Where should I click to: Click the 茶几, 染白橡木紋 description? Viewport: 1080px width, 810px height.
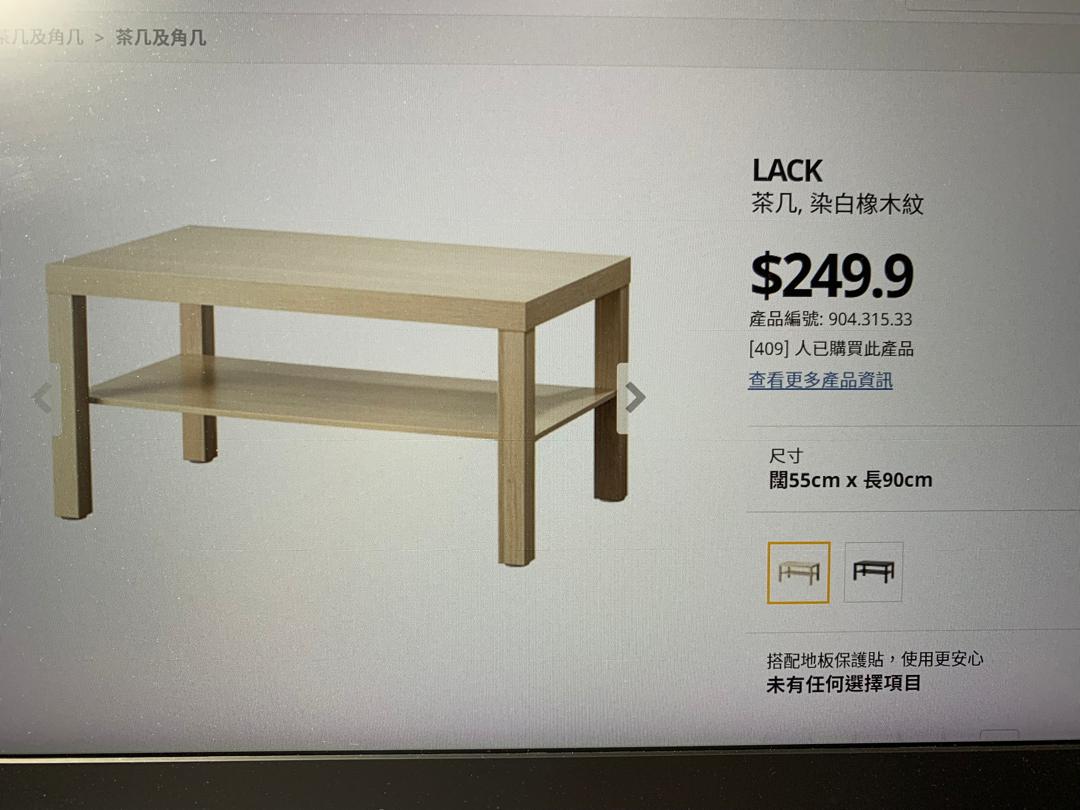pyautogui.click(x=838, y=204)
